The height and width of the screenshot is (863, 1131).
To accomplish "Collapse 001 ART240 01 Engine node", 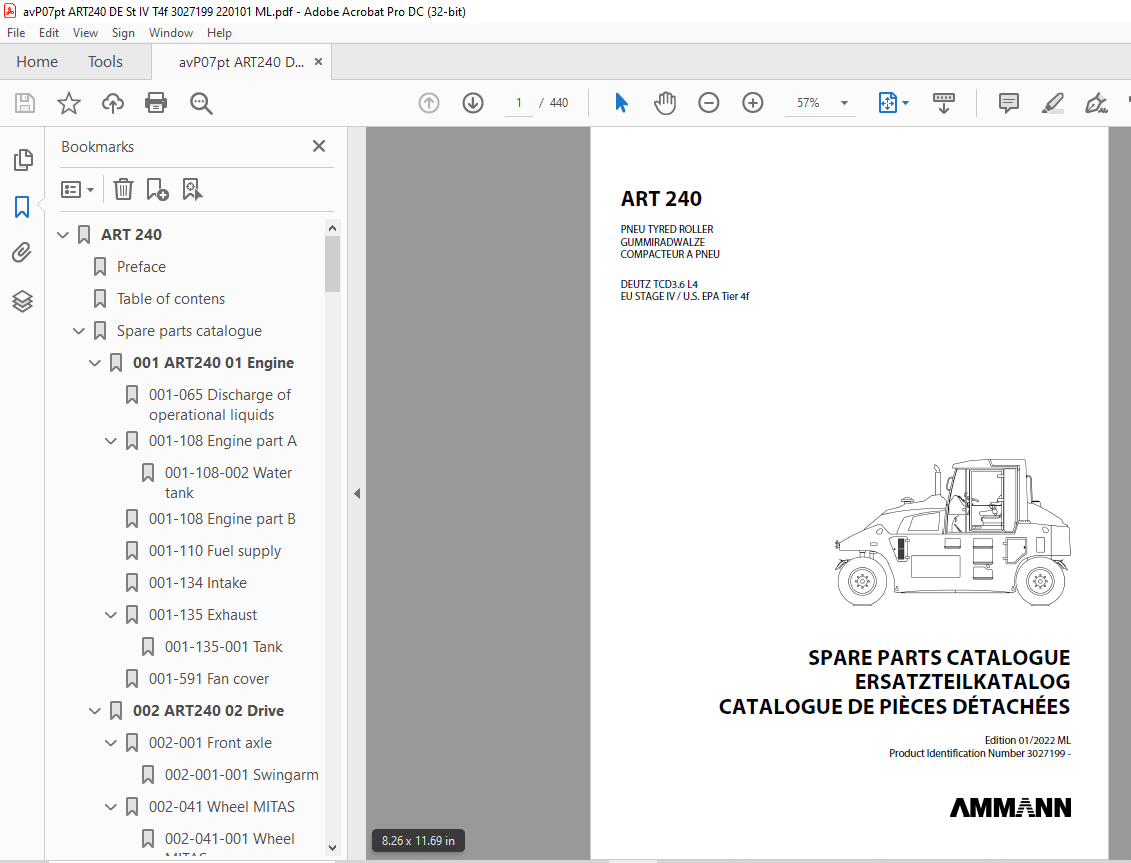I will tap(94, 363).
